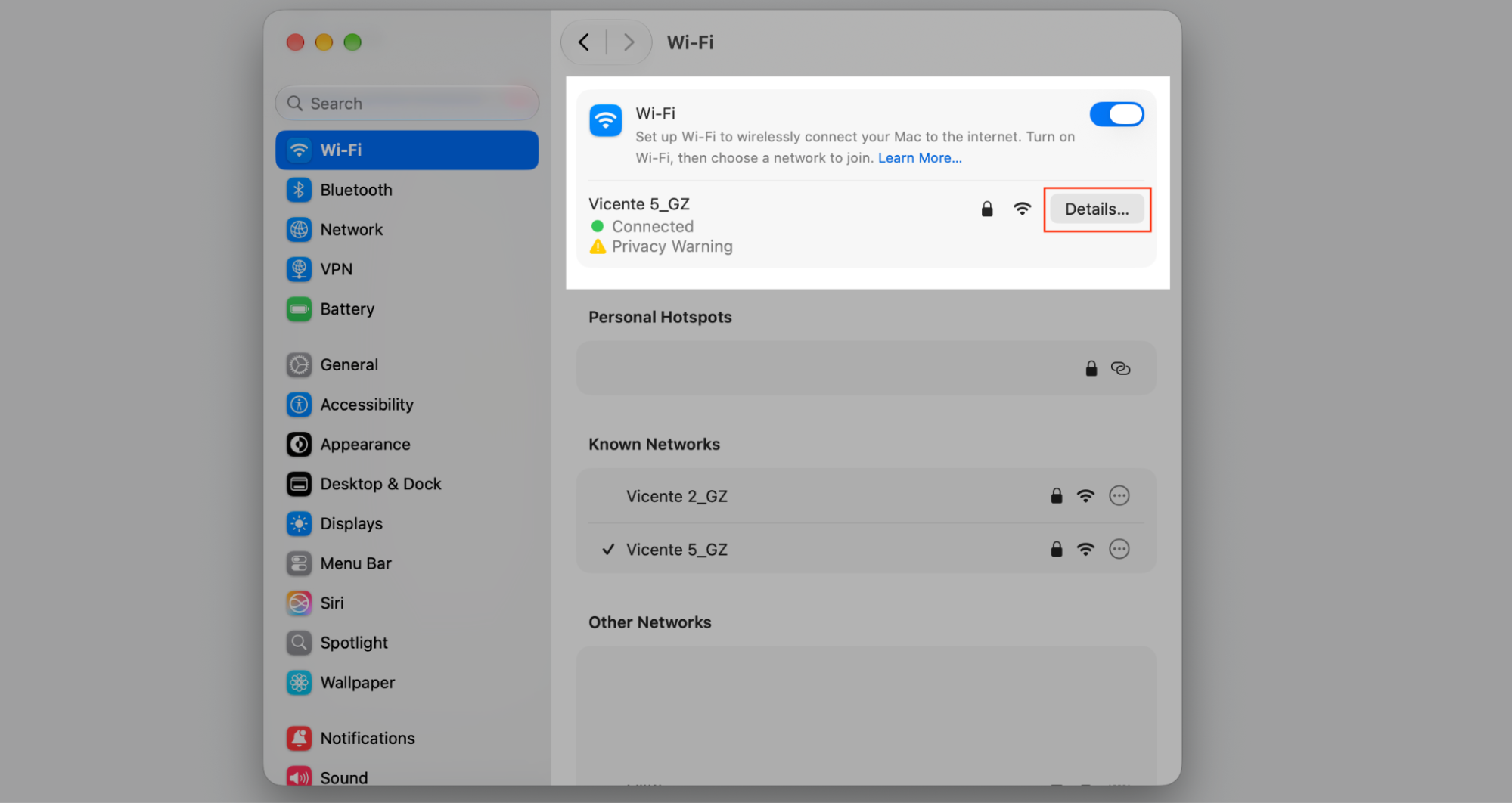Click the Wi-Fi signal icon beside Details
The height and width of the screenshot is (803, 1512).
point(1022,209)
